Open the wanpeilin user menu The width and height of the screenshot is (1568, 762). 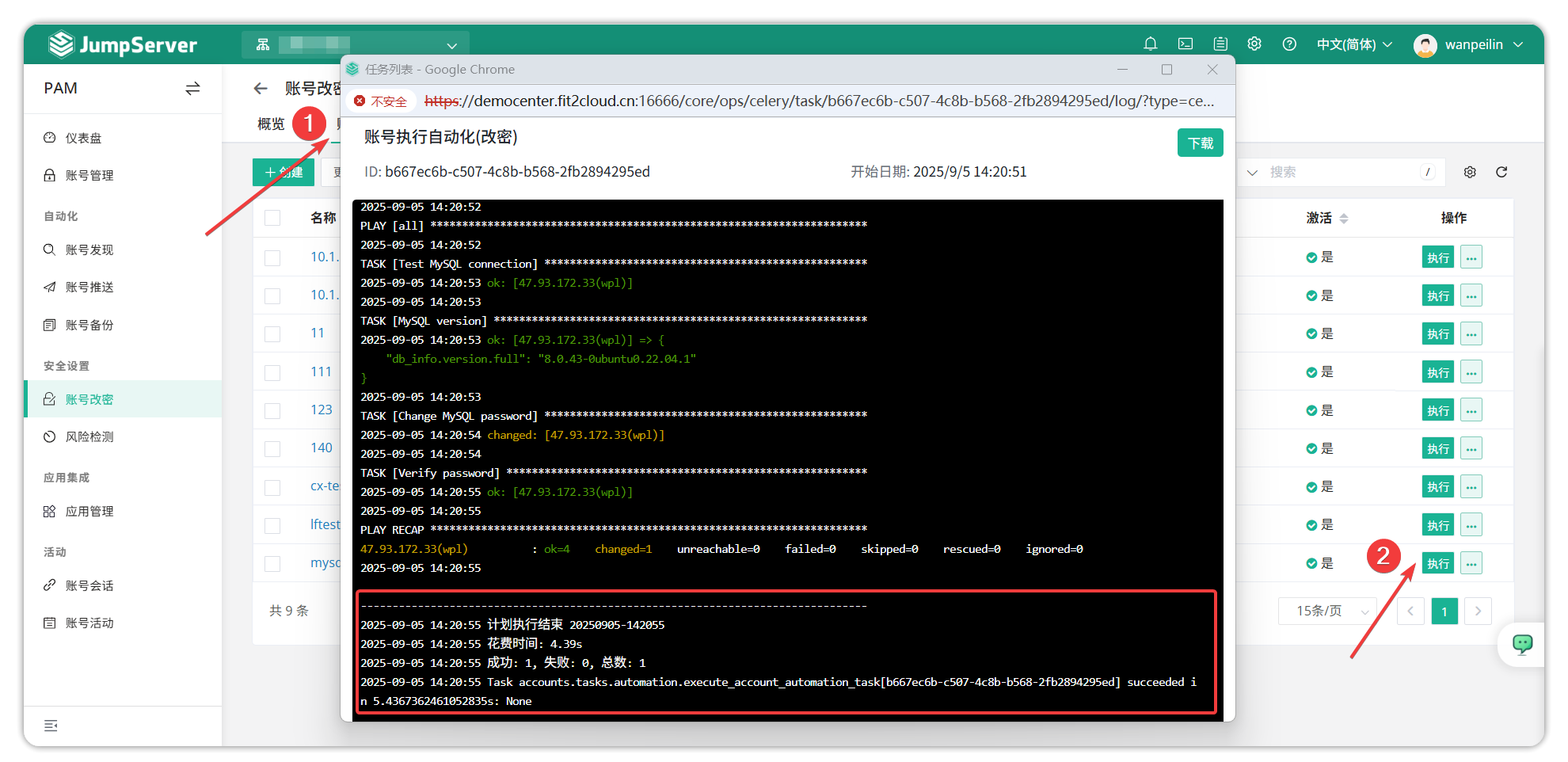coord(1469,44)
